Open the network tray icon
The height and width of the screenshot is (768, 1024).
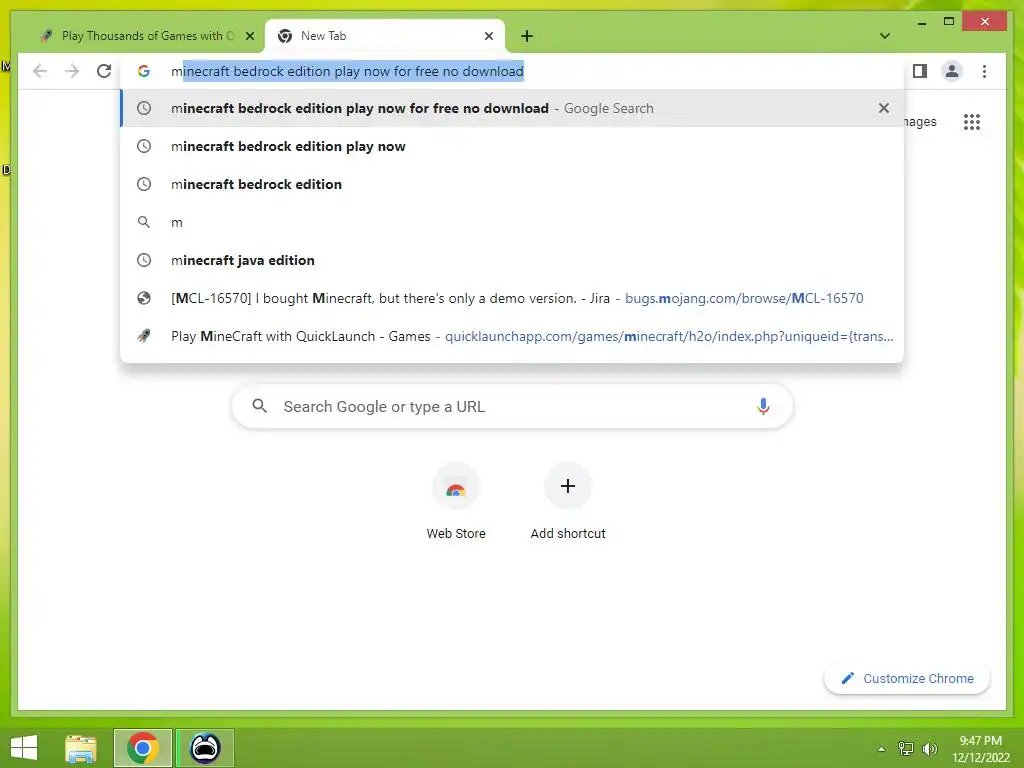click(906, 748)
